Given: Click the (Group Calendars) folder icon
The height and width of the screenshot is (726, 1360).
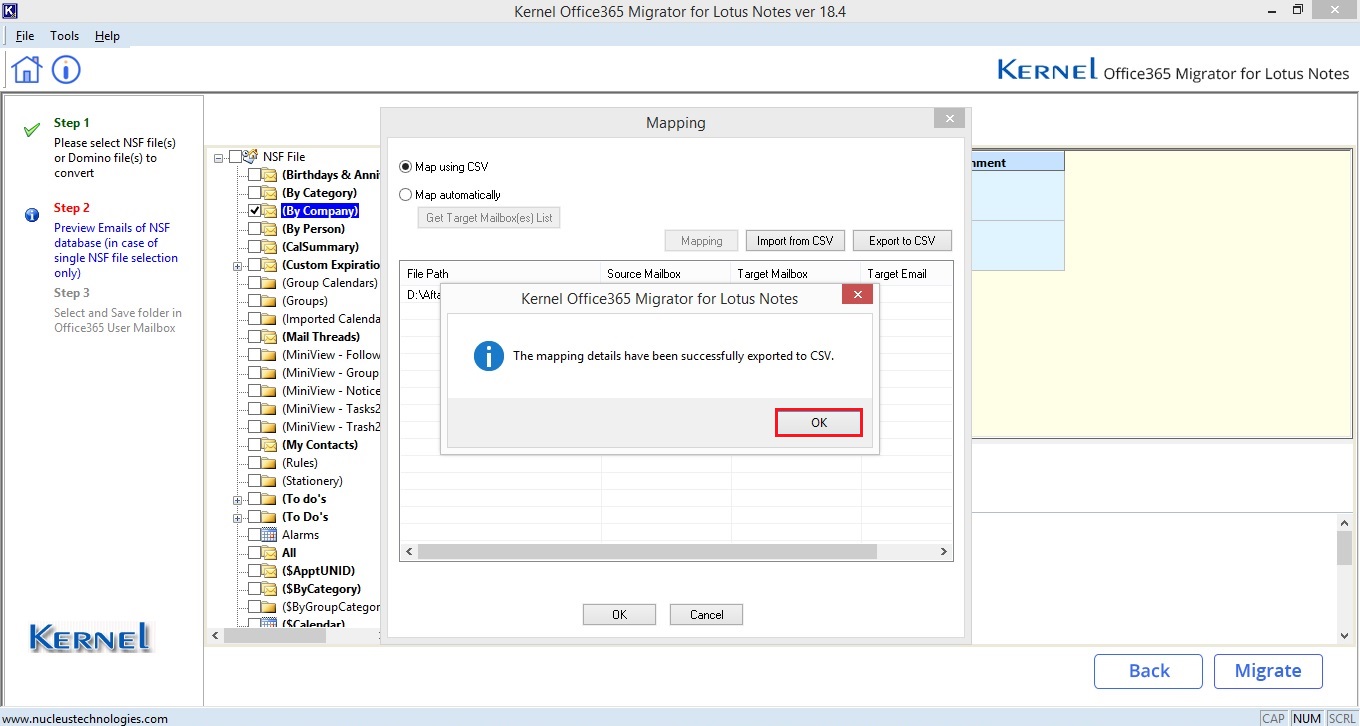Looking at the screenshot, I should tap(270, 283).
